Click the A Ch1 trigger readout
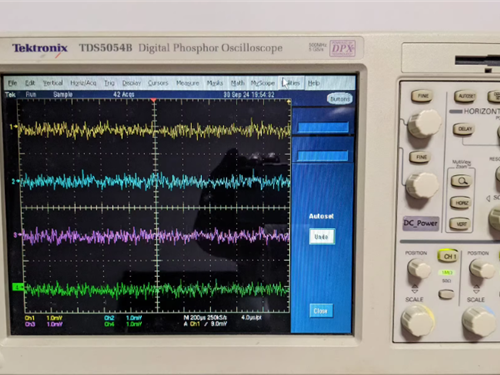This screenshot has height=375, width=500. pyautogui.click(x=206, y=324)
